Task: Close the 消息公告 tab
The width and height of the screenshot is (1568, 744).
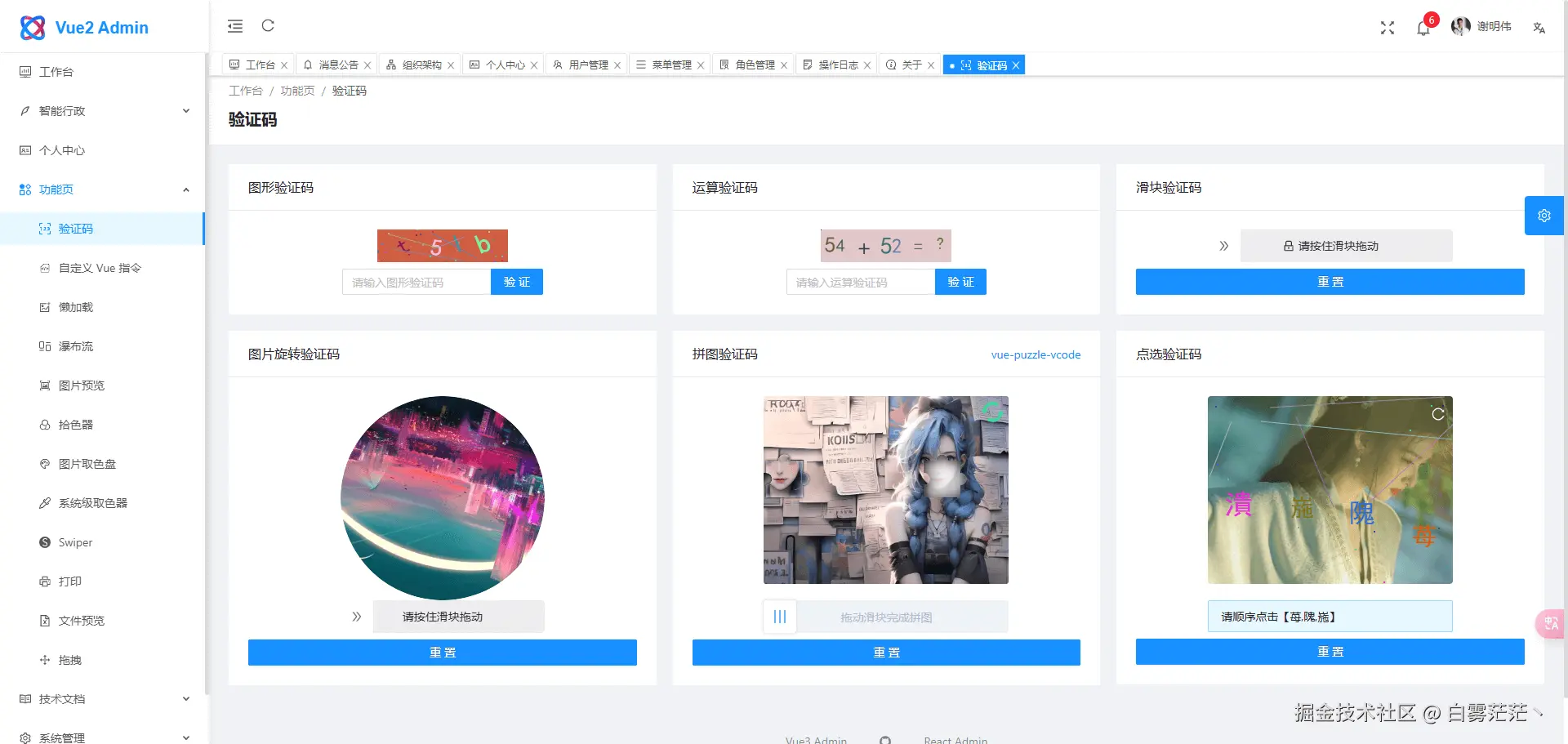Action: click(x=367, y=65)
